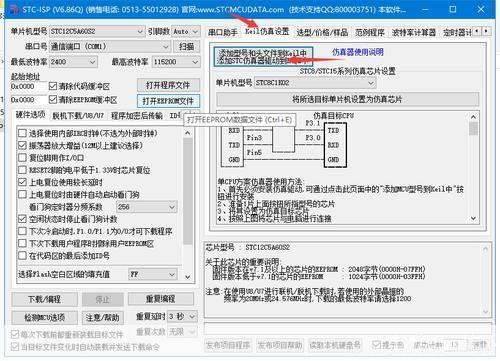This screenshot has height=361, width=500.
Task: Toggle 清除EEPROM缓冲区 checkbox
Action: 53,100
